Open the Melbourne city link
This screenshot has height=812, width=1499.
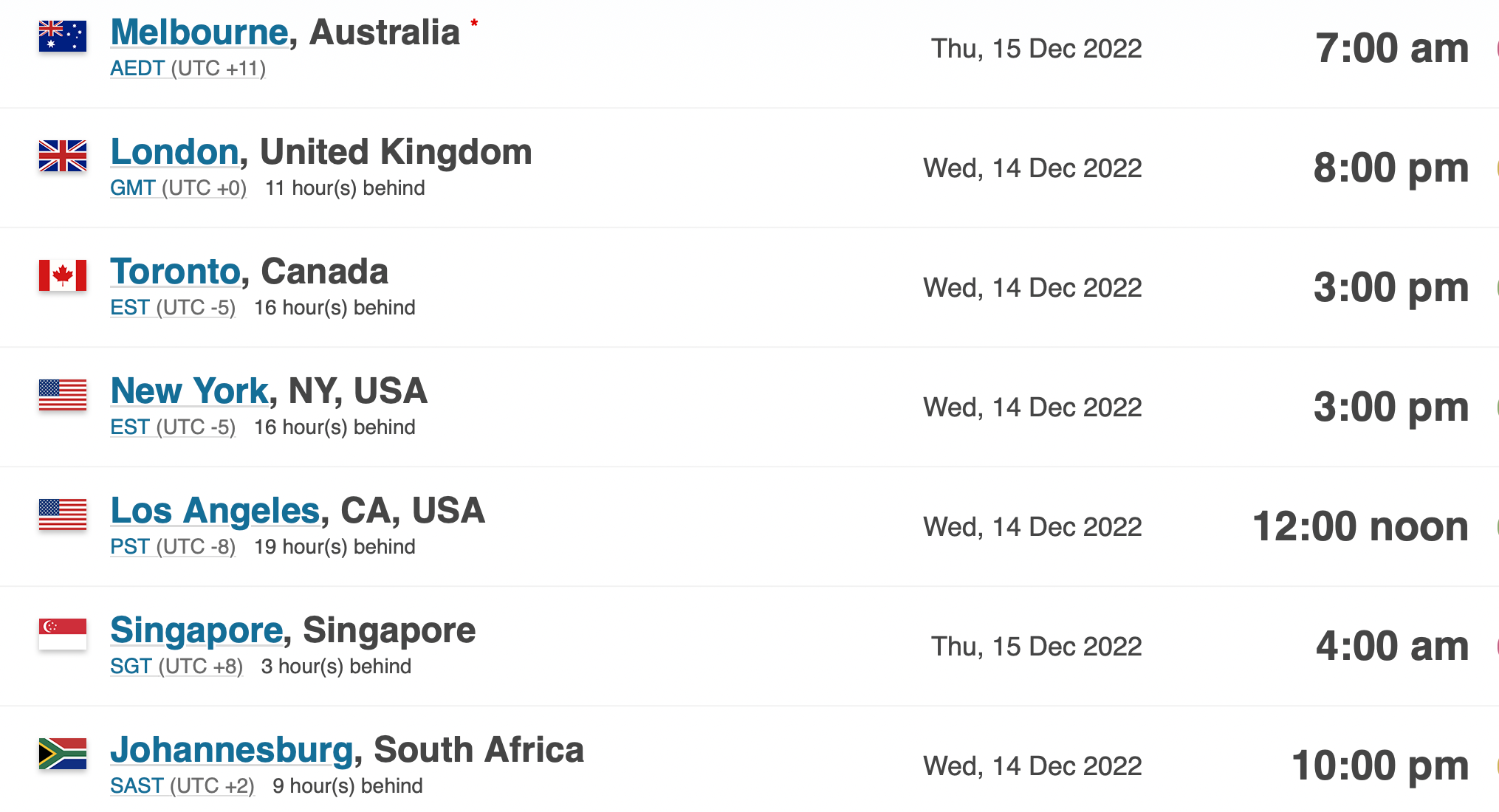point(199,32)
